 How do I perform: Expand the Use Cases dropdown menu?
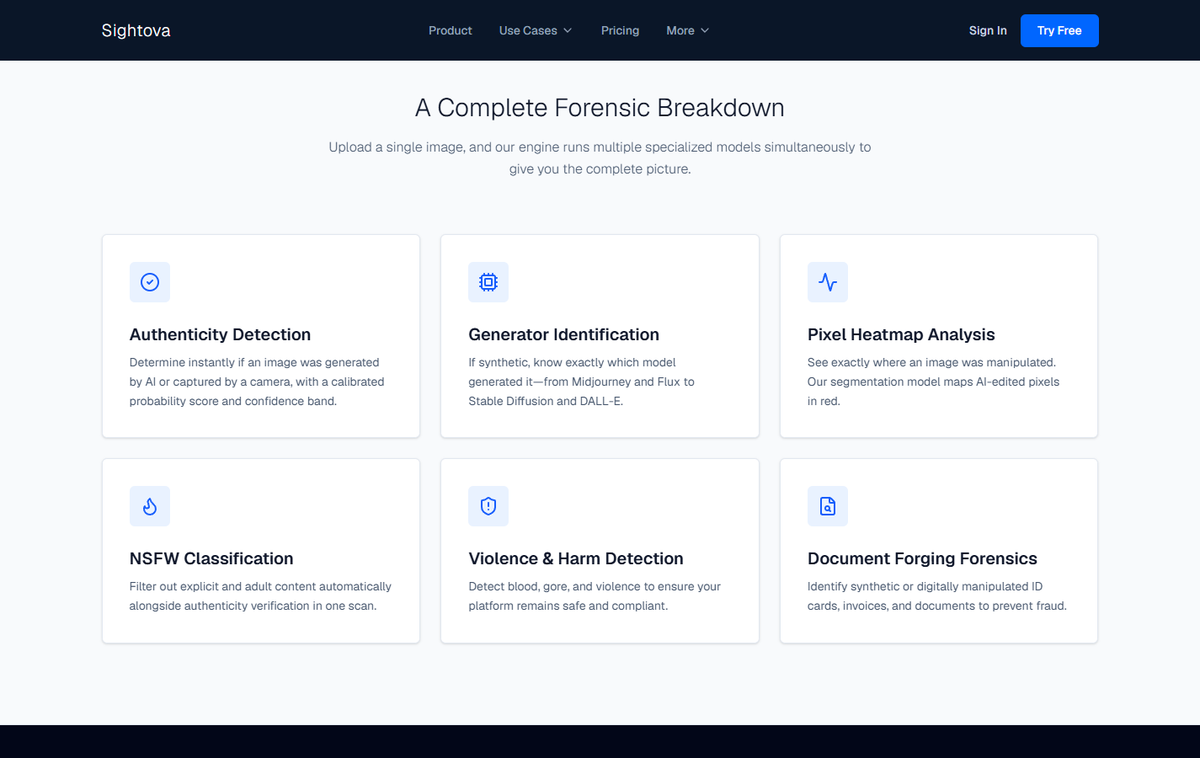pos(536,31)
